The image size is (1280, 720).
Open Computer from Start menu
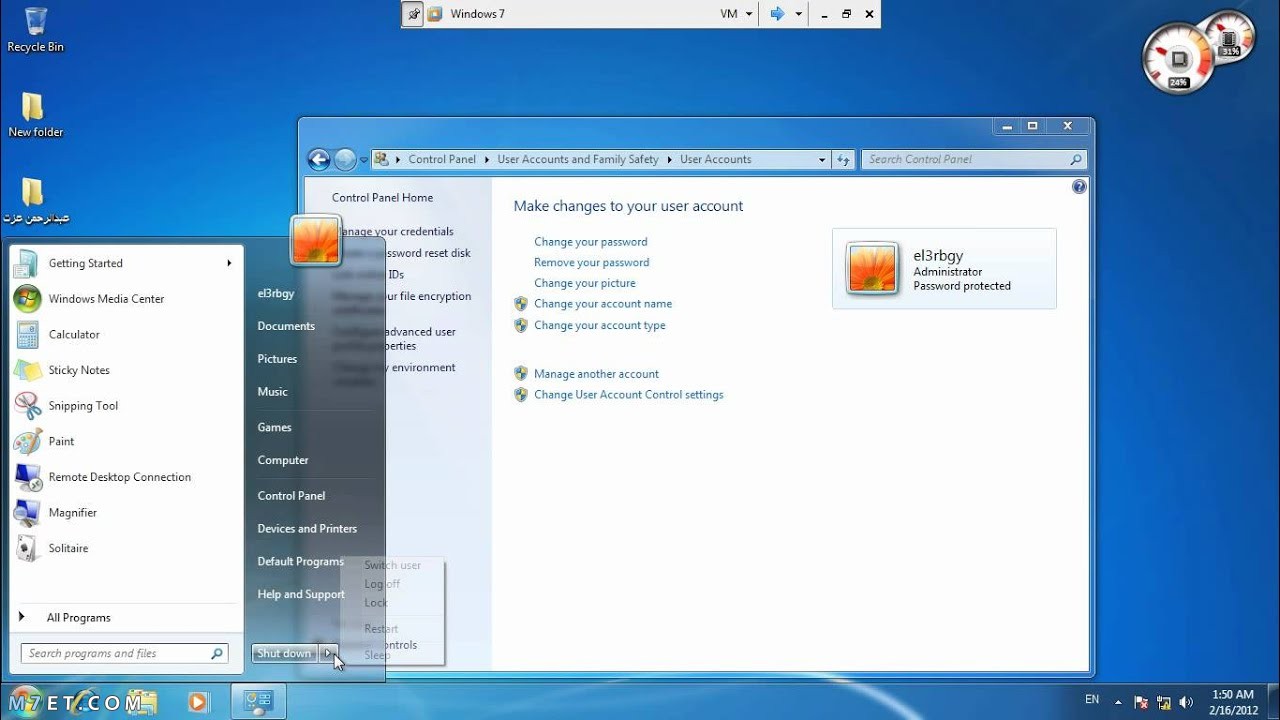click(x=283, y=460)
